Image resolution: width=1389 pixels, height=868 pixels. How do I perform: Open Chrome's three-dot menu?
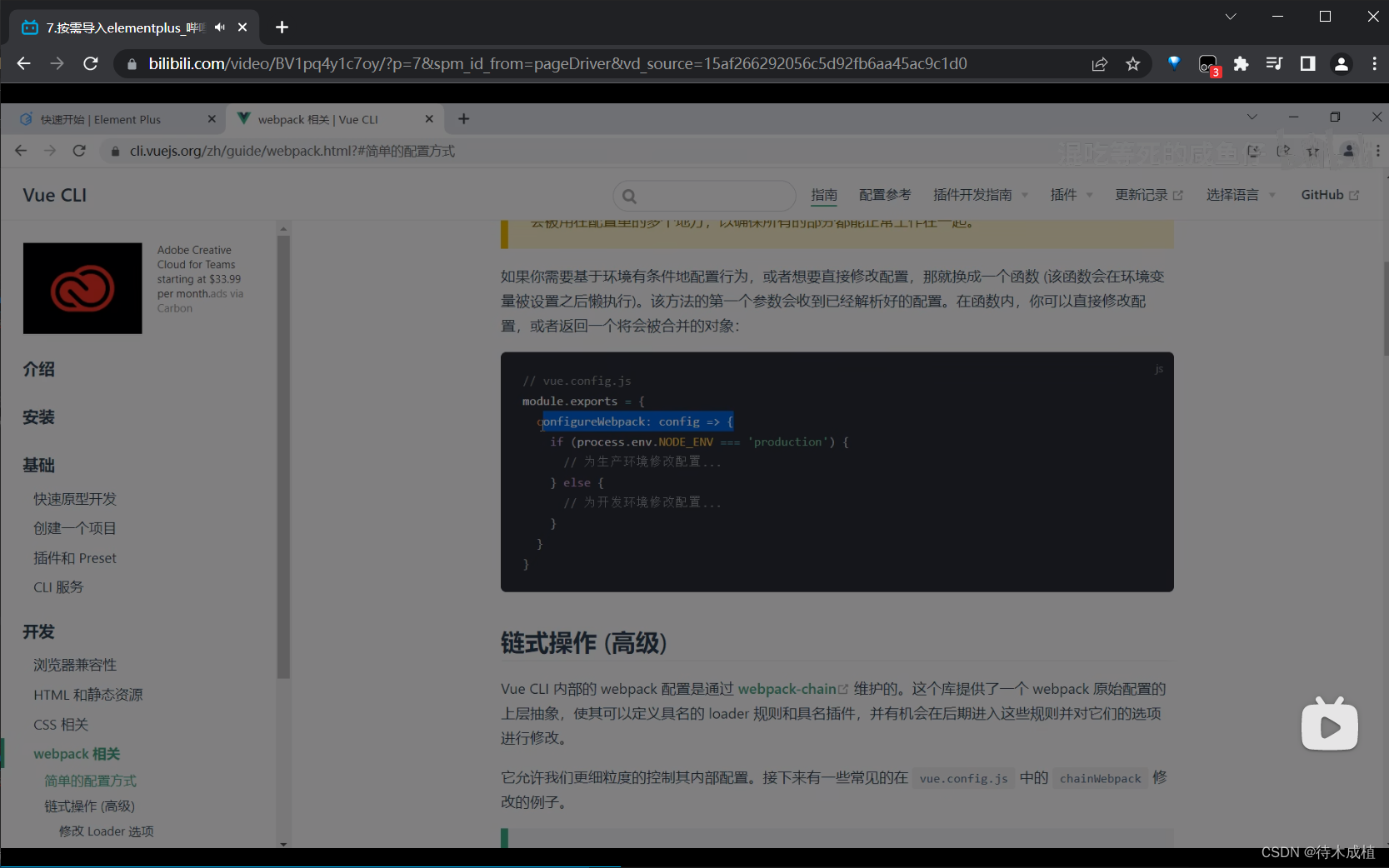coord(1374,64)
